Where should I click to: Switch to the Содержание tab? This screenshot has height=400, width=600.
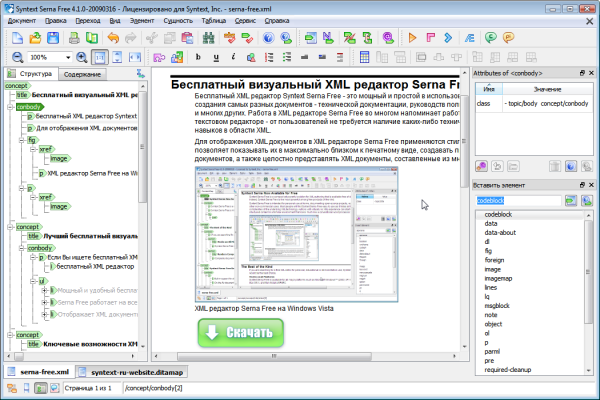click(x=82, y=74)
